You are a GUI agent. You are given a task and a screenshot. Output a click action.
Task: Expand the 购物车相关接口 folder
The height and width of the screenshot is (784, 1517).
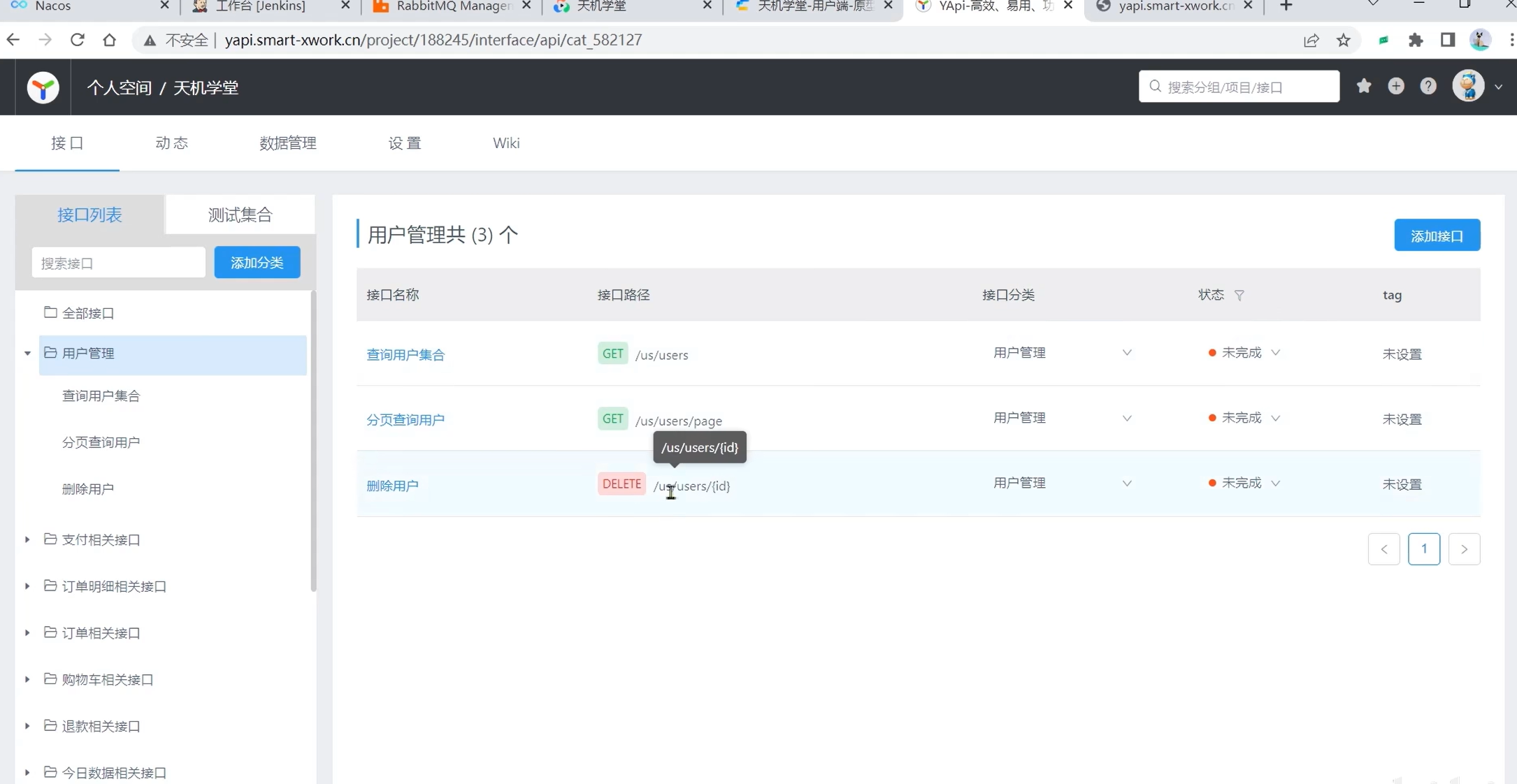point(27,679)
